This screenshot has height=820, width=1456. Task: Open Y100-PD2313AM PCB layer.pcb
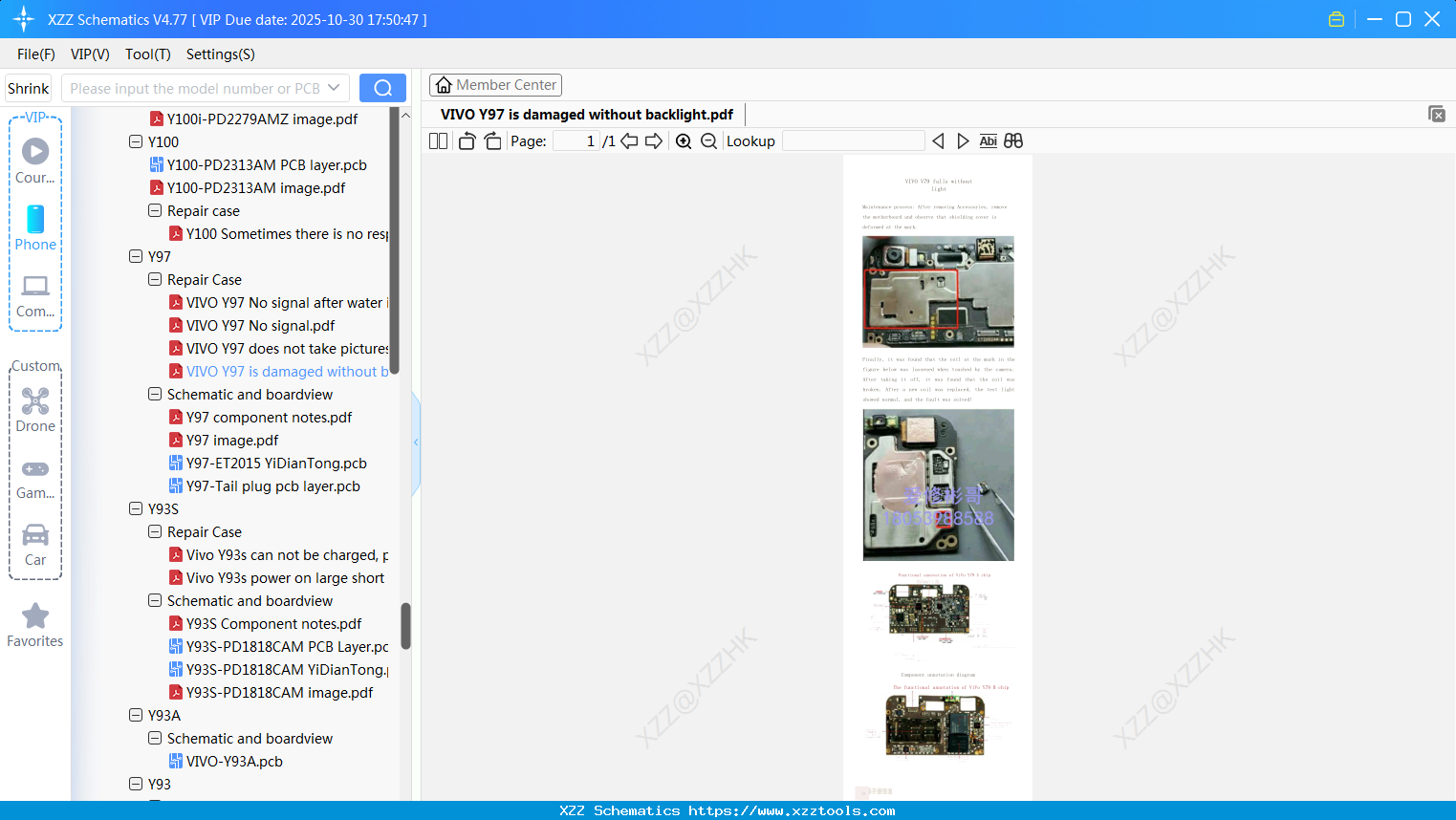258,164
